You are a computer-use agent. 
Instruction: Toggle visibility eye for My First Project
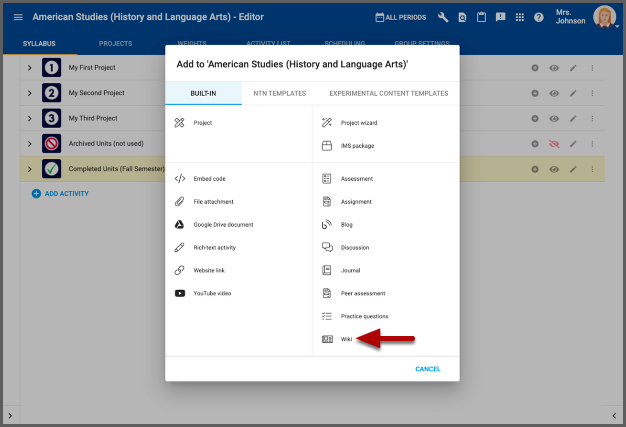(x=554, y=67)
